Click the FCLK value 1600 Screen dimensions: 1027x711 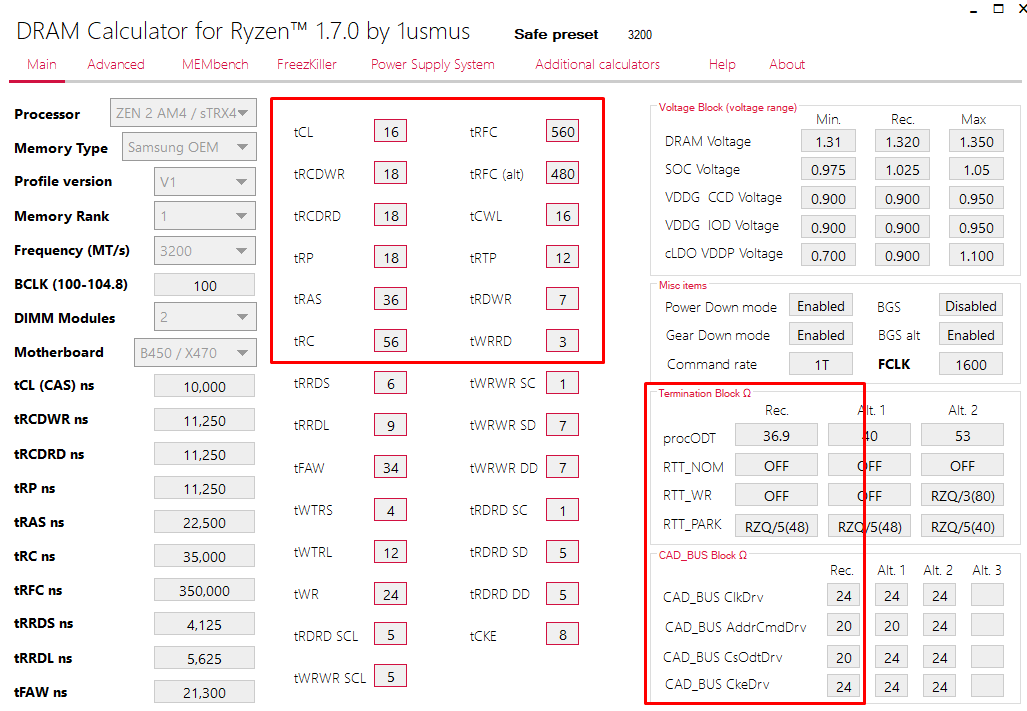(x=971, y=363)
